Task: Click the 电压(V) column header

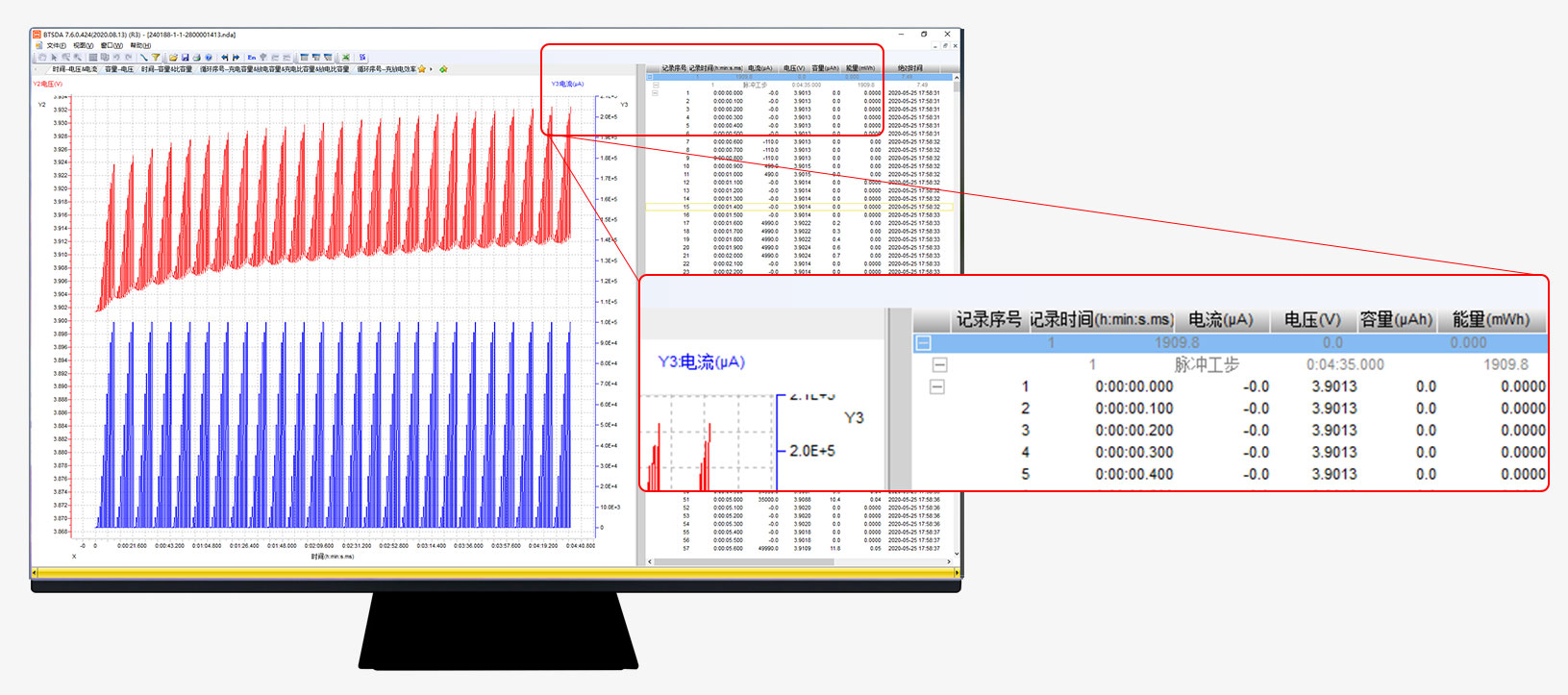Action: [794, 68]
